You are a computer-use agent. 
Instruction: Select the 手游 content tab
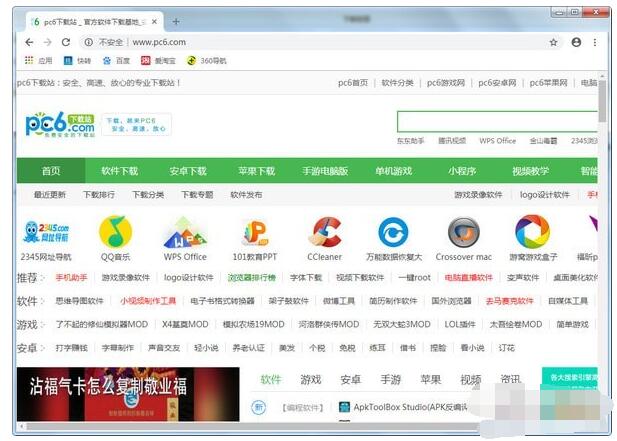coord(391,379)
